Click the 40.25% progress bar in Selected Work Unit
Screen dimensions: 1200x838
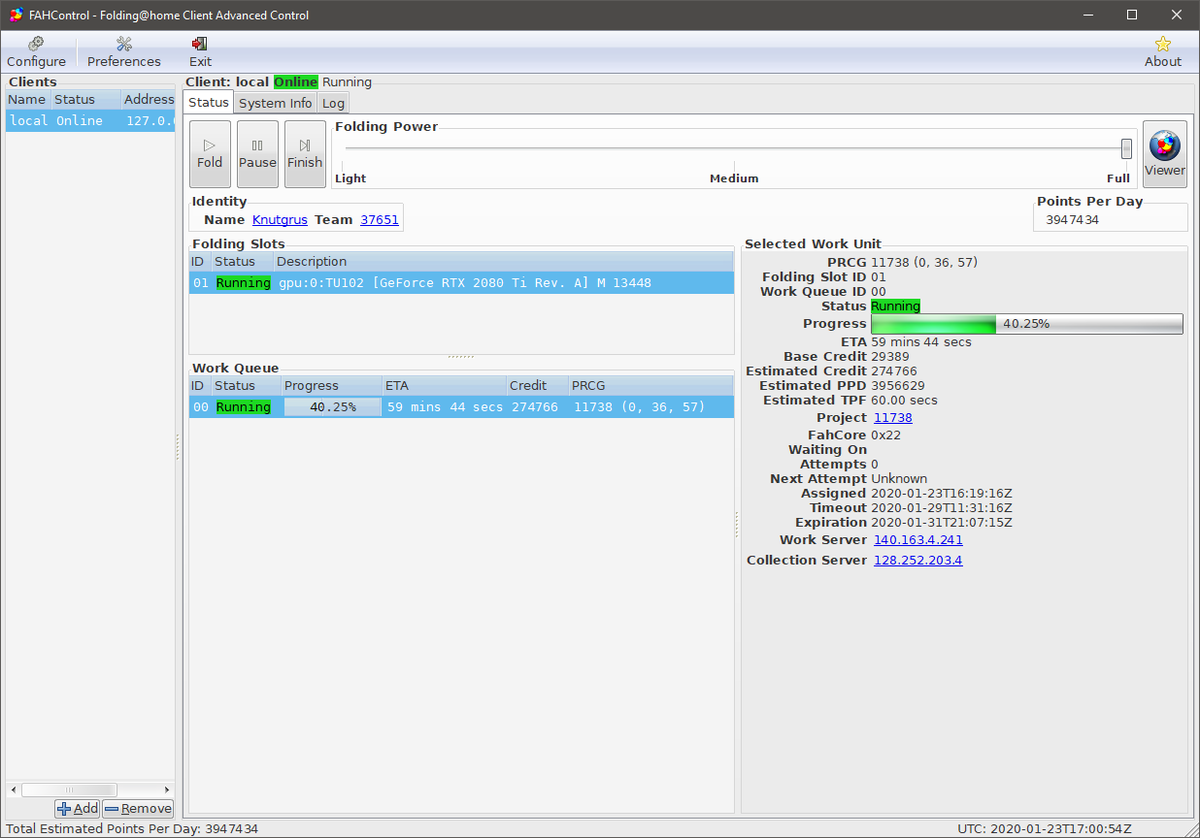click(x=1027, y=324)
